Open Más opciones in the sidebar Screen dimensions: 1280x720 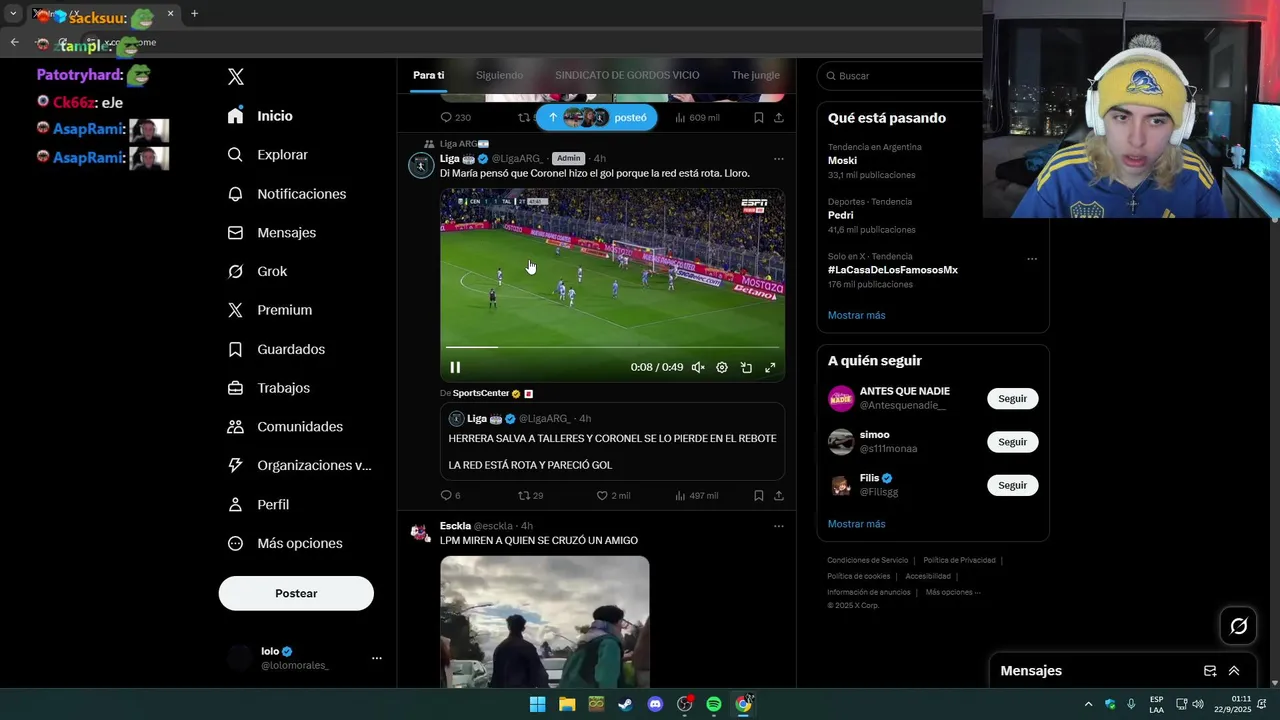(x=285, y=543)
